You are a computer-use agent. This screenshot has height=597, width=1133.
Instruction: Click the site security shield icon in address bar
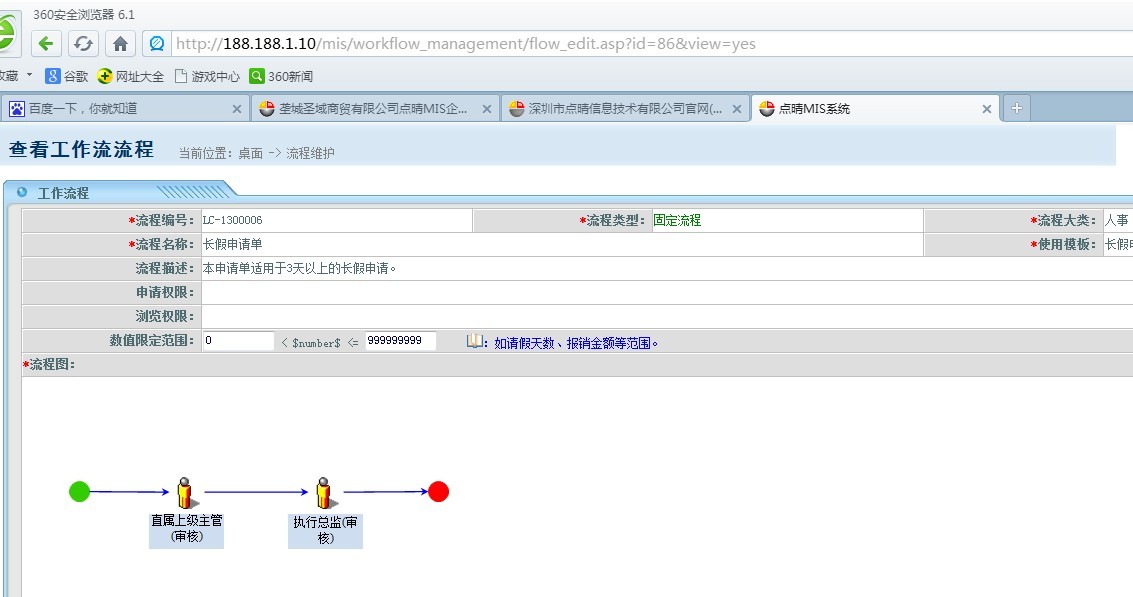156,44
